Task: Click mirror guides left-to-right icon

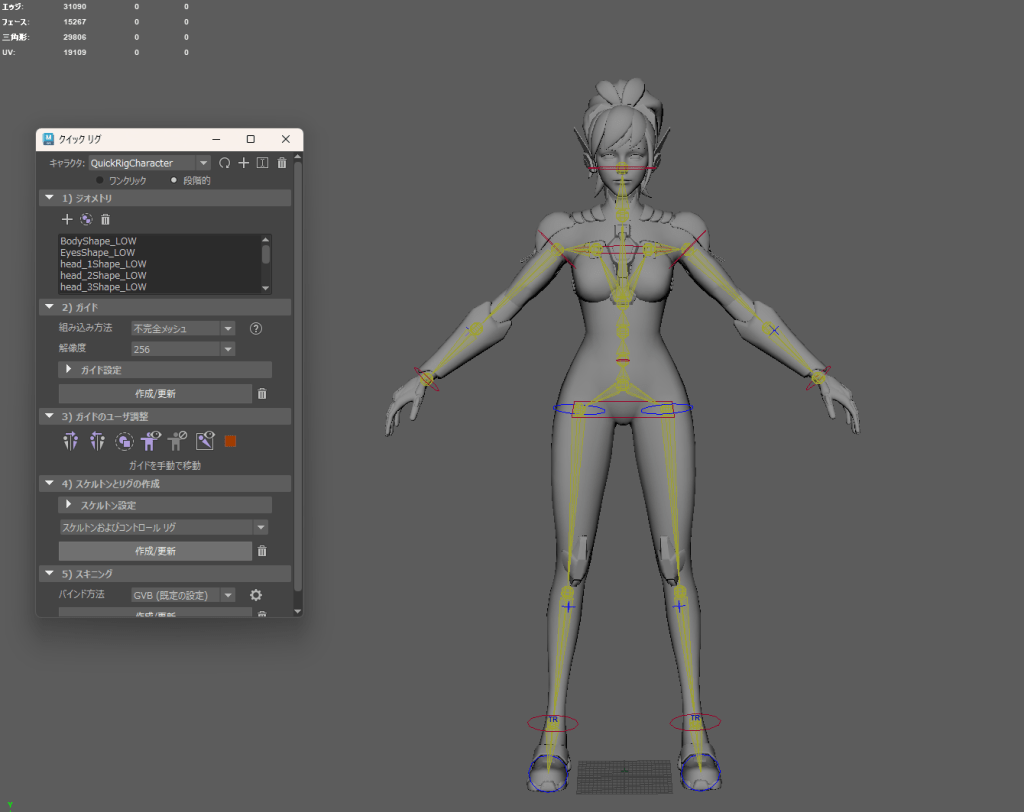Action: (x=70, y=440)
